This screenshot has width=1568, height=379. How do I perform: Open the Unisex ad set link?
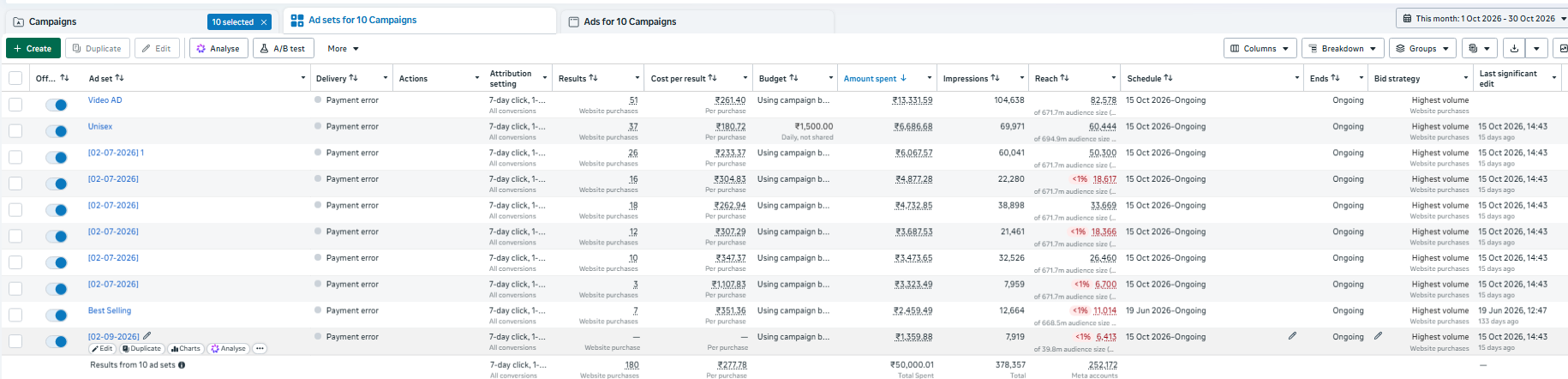[100, 127]
